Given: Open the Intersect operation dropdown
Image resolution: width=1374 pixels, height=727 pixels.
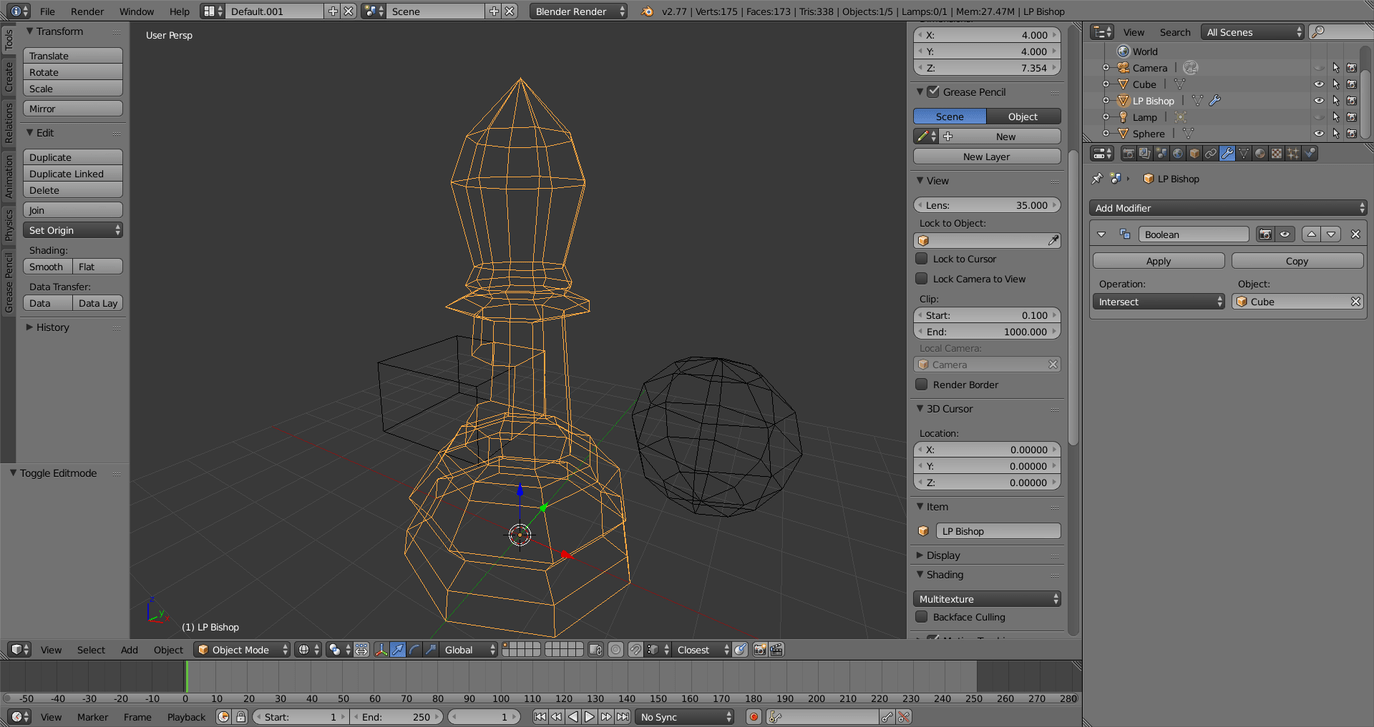Looking at the screenshot, I should point(1158,302).
